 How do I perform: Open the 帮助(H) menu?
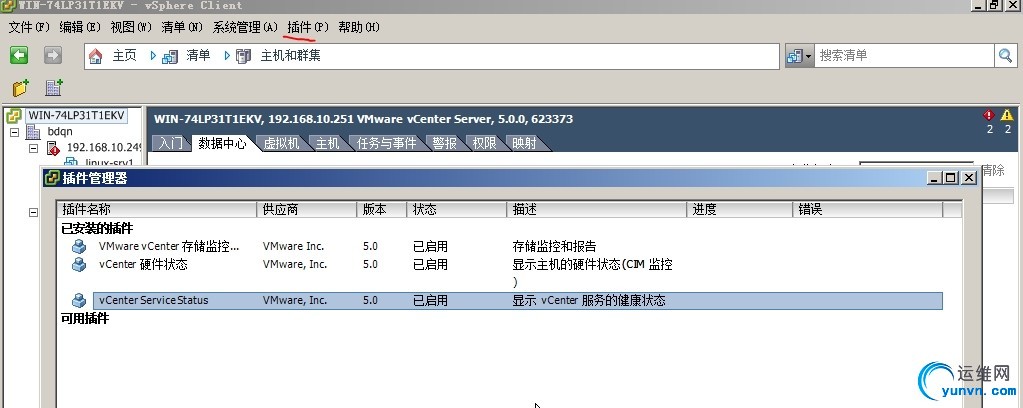point(359,27)
